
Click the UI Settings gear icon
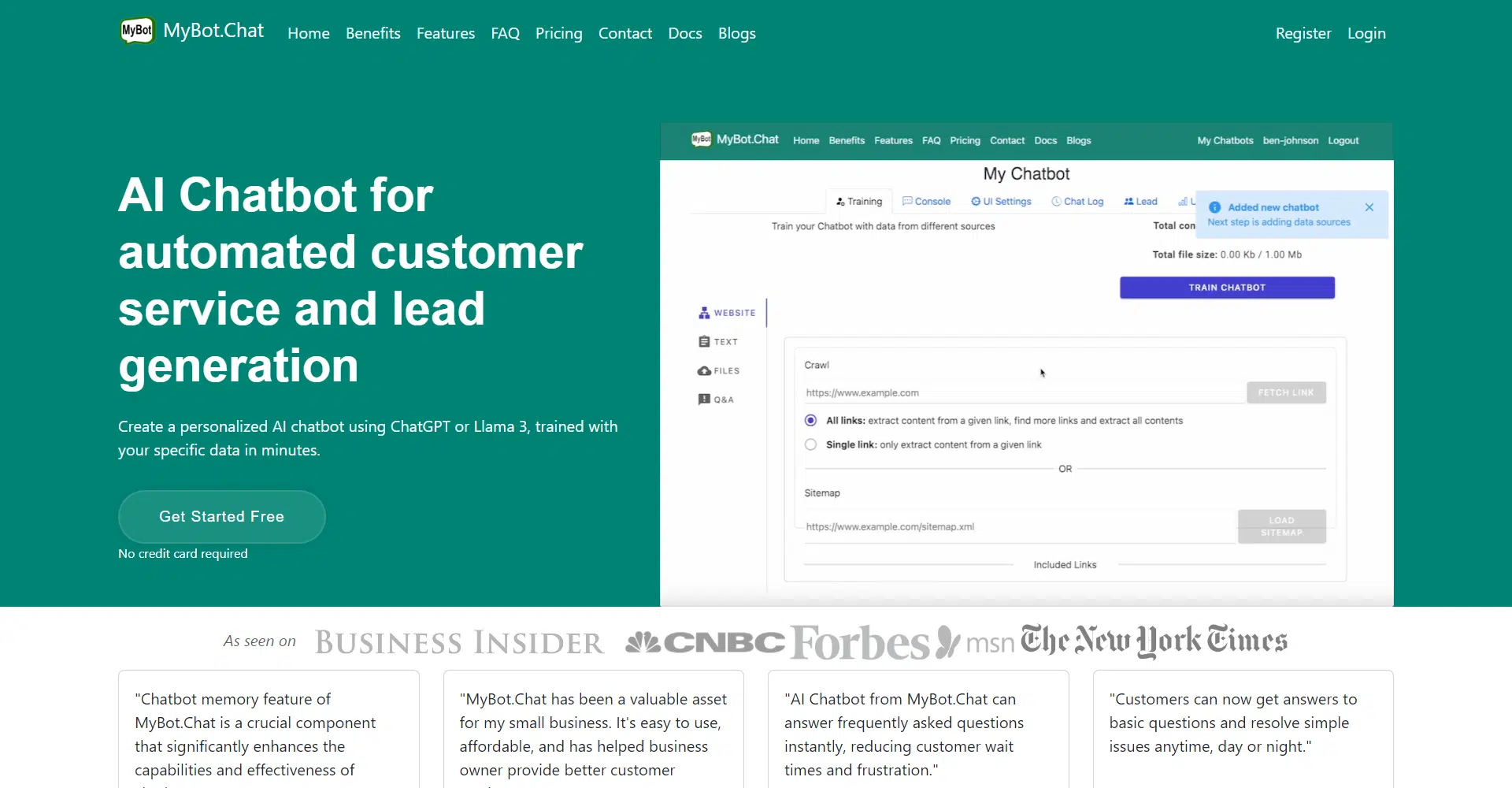pyautogui.click(x=976, y=201)
